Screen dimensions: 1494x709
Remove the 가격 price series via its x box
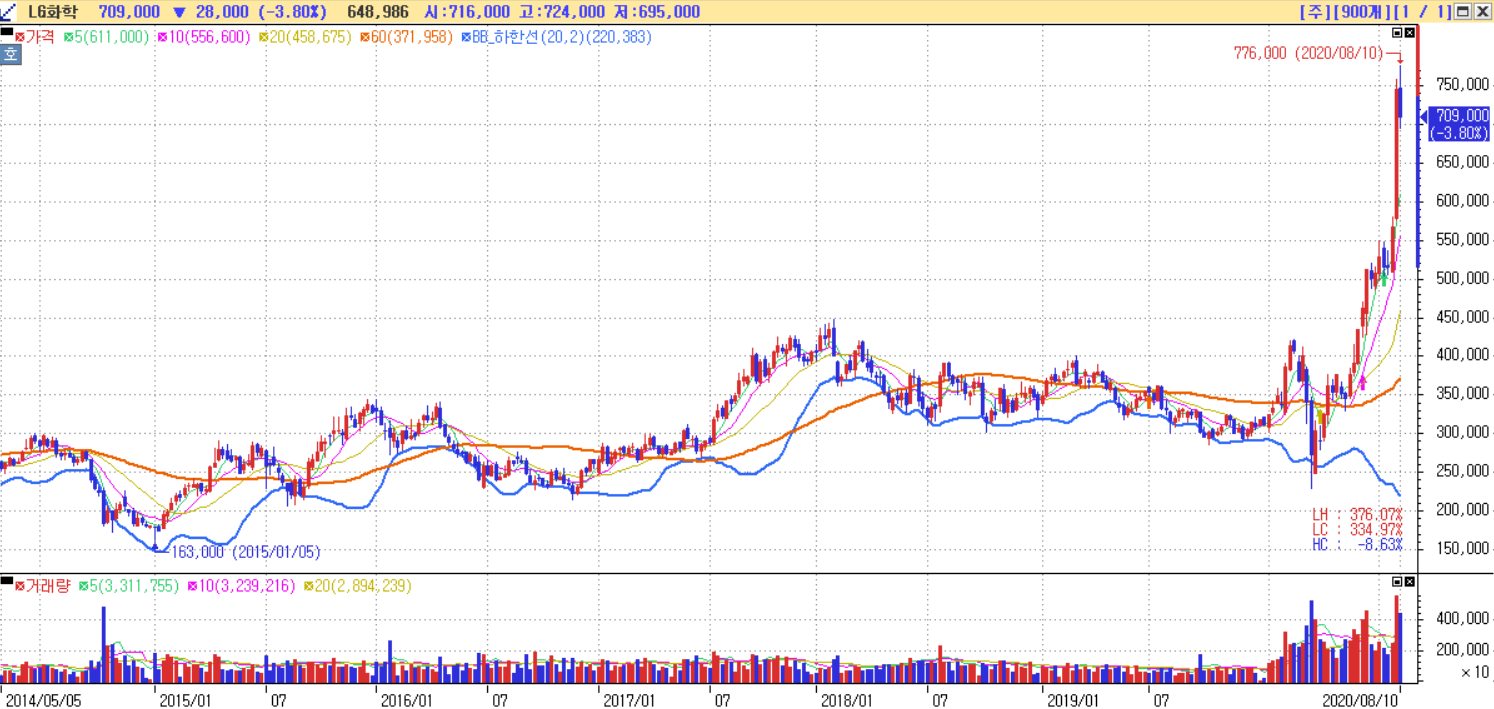coord(20,37)
